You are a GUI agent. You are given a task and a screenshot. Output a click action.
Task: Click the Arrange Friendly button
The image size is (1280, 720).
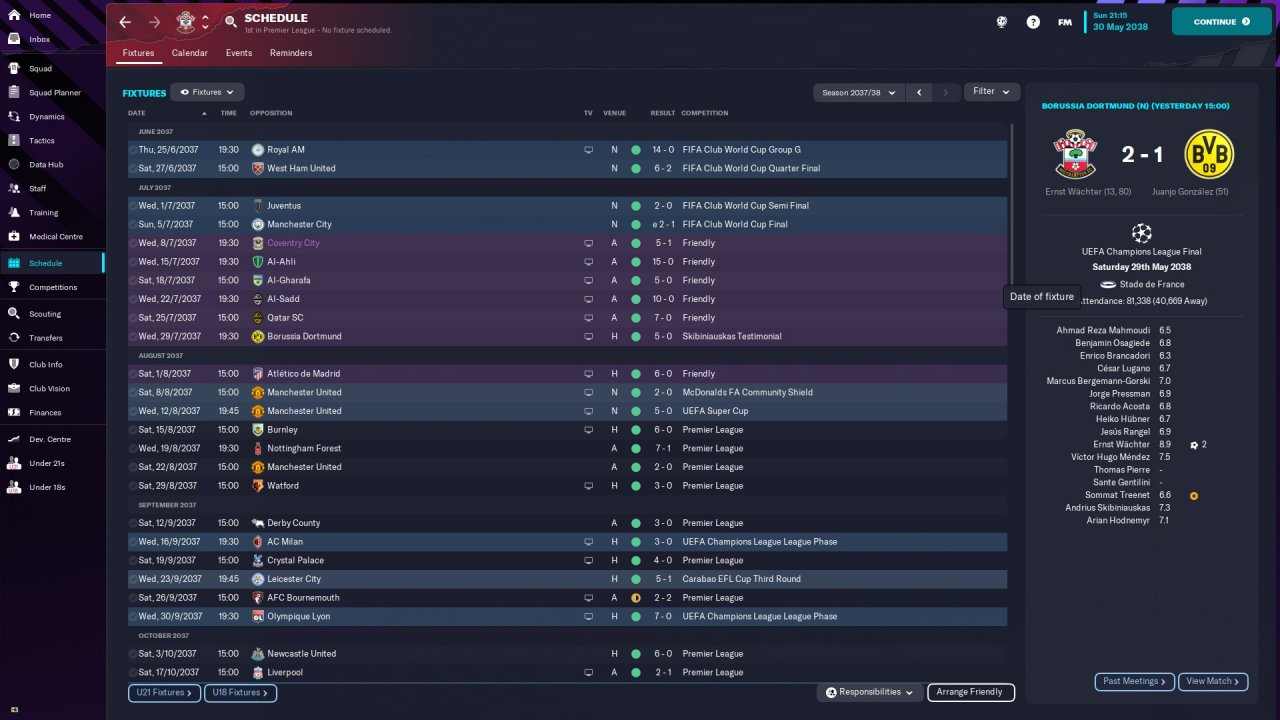click(x=971, y=692)
